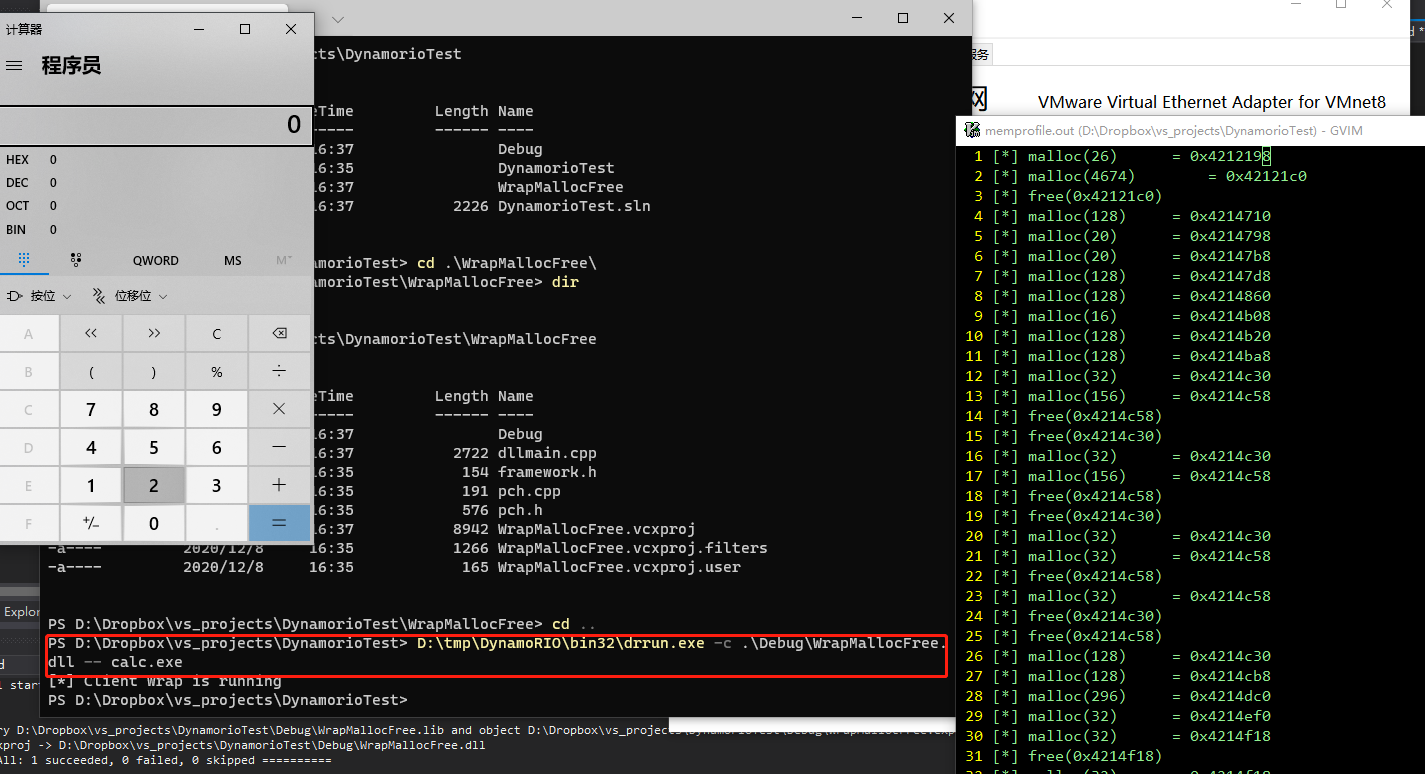Viewport: 1425px width, 774px height.
Task: Click 'VMware Virtual Ethernet Adapter for VMnet8' text
Action: click(1212, 102)
